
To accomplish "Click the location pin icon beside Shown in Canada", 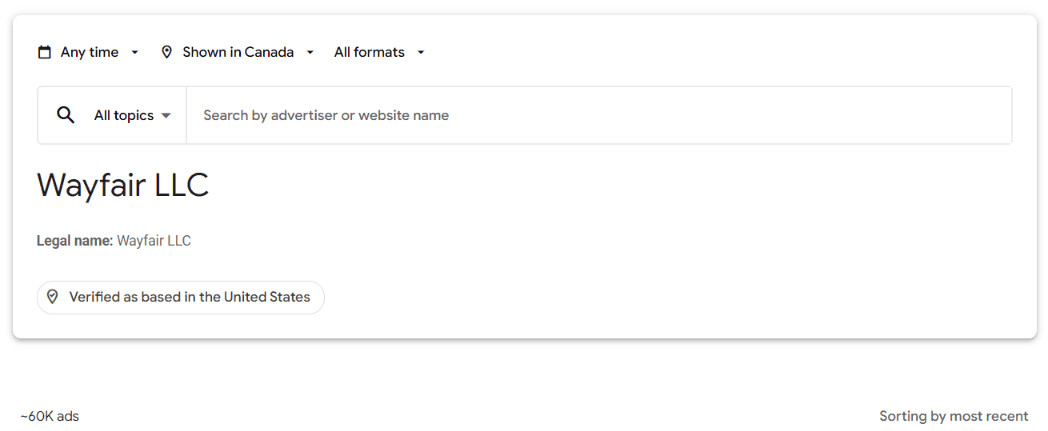I will (x=167, y=52).
